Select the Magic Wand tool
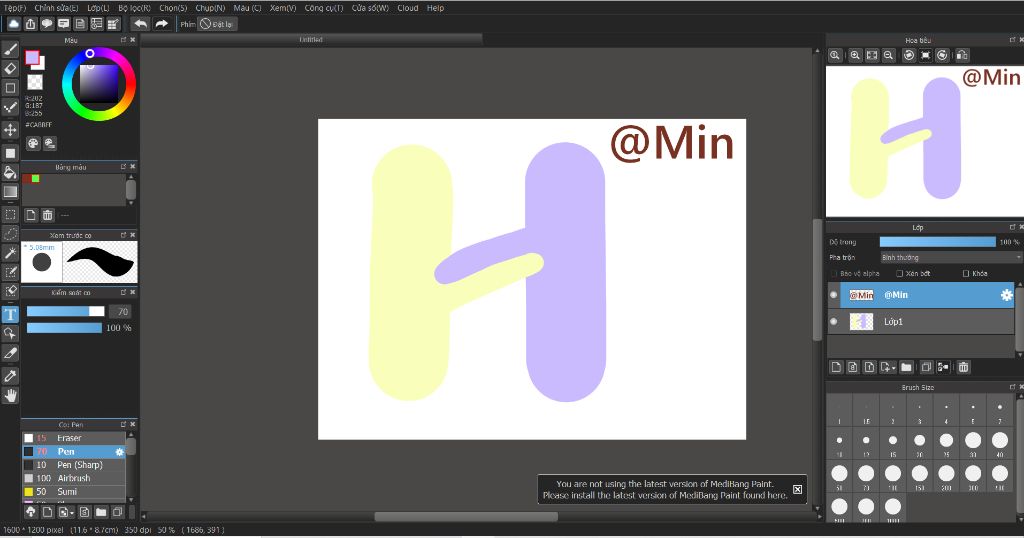 coord(10,253)
